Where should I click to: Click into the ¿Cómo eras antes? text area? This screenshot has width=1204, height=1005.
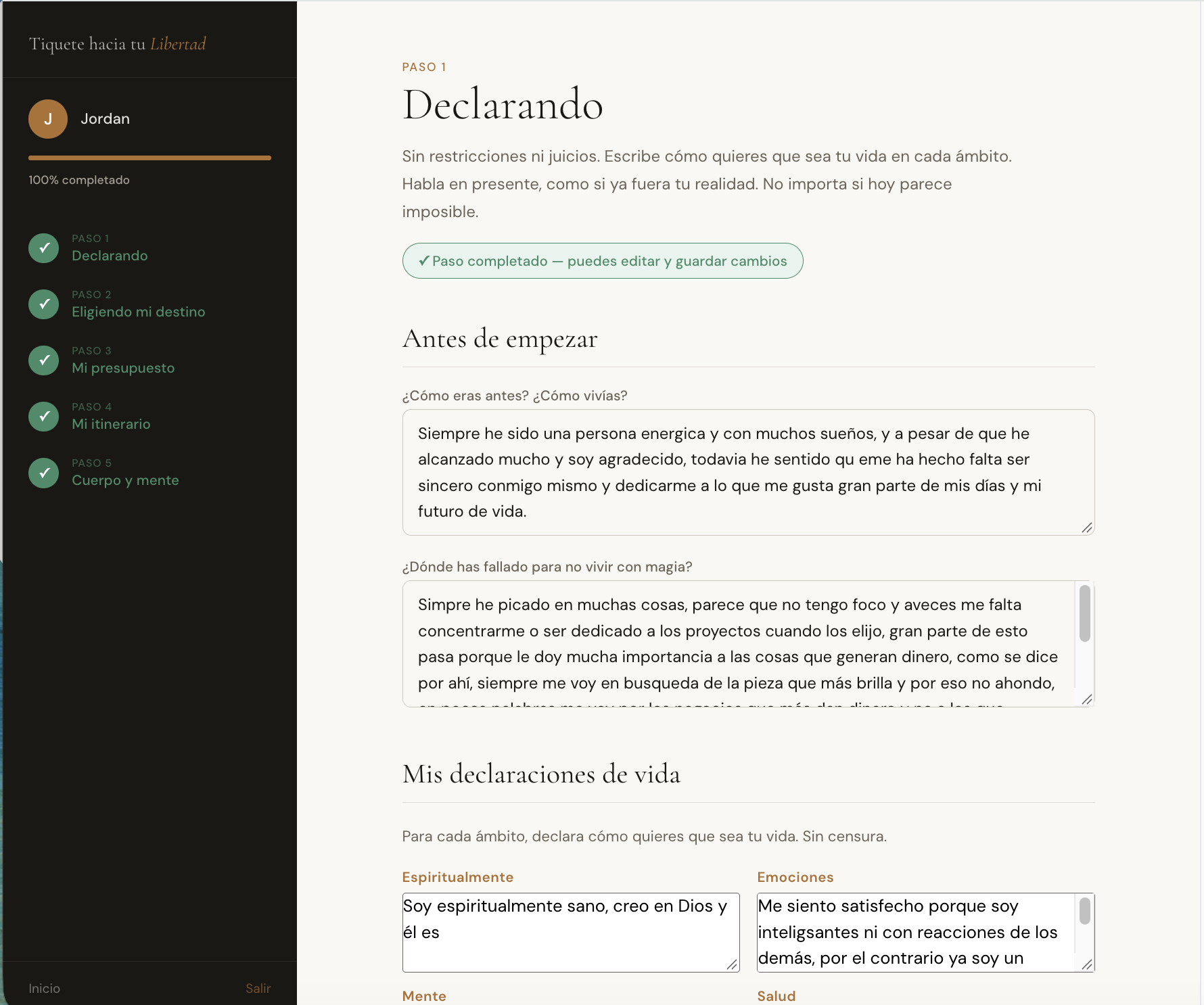pyautogui.click(x=748, y=472)
